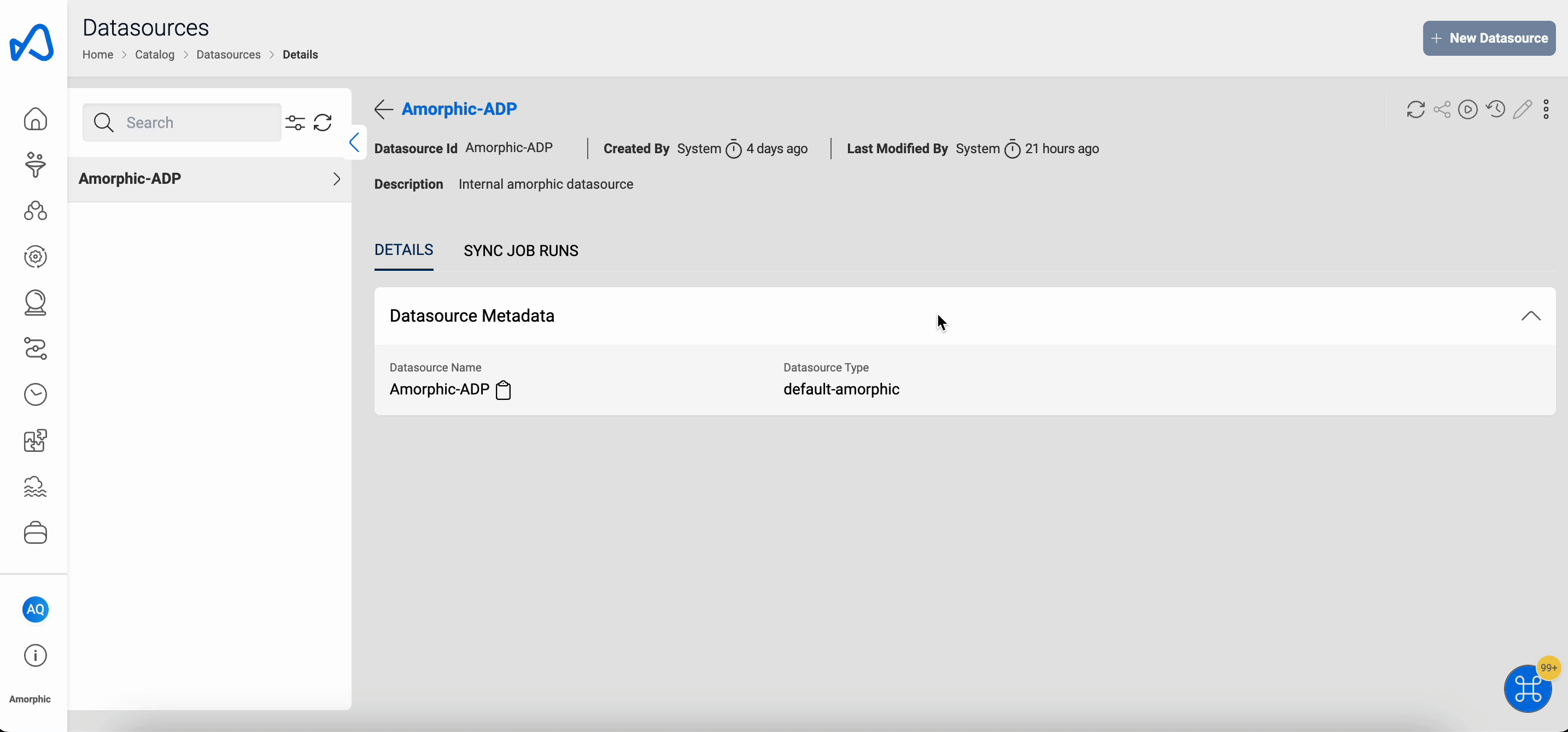Click the New Datasource button

pyautogui.click(x=1489, y=38)
